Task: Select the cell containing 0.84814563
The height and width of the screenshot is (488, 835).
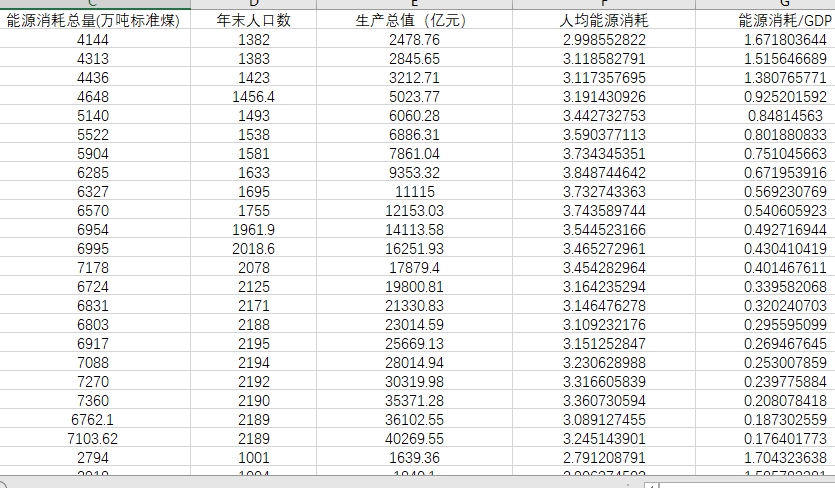Action: click(765, 116)
